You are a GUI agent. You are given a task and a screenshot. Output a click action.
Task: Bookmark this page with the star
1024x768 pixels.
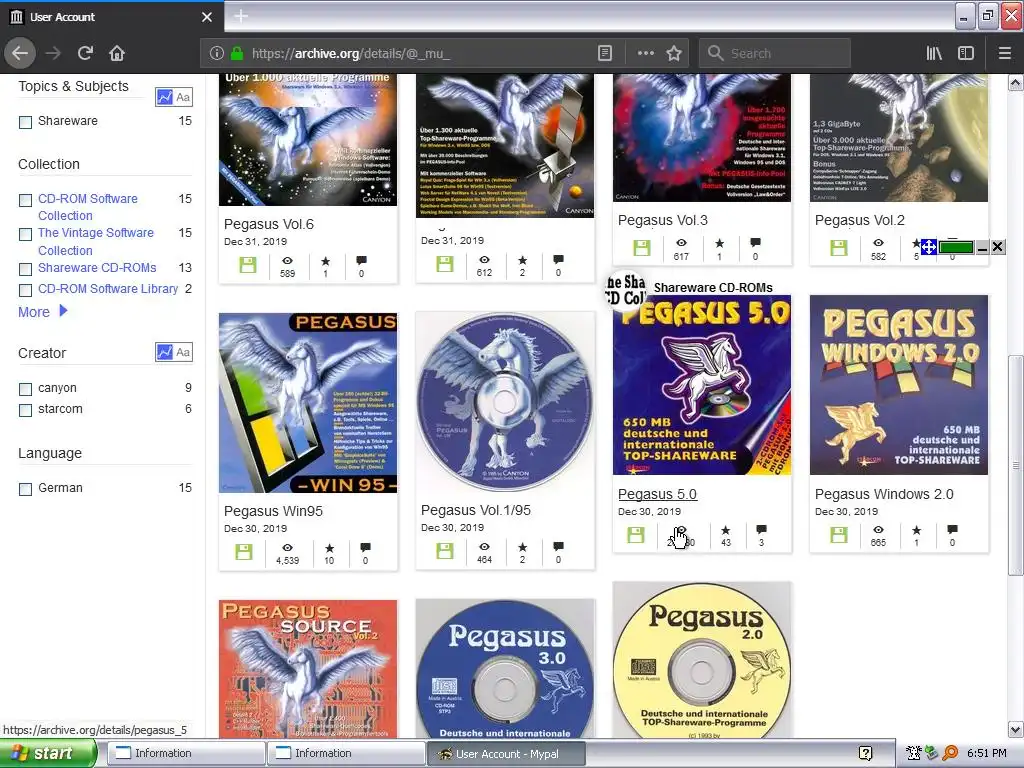[x=674, y=53]
